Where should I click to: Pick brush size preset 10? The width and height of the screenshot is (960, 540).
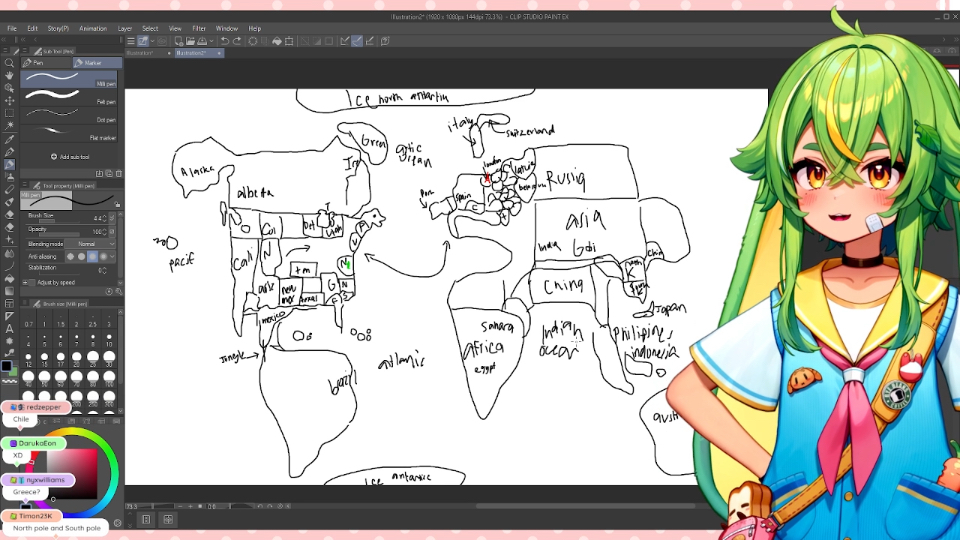click(108, 340)
